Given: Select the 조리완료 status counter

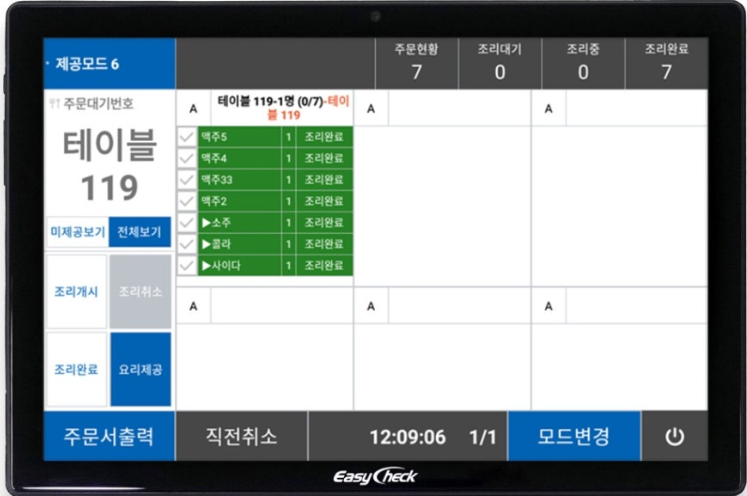Looking at the screenshot, I should point(666,63).
